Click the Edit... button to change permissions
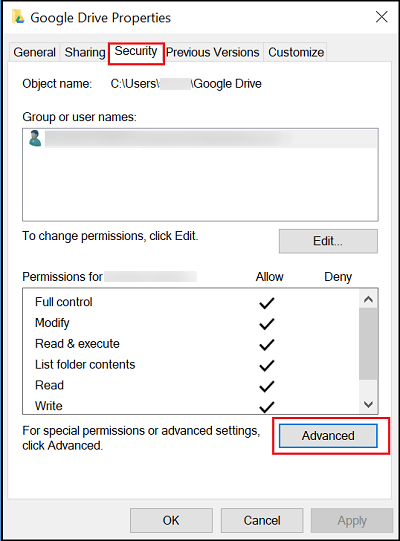 pyautogui.click(x=328, y=241)
